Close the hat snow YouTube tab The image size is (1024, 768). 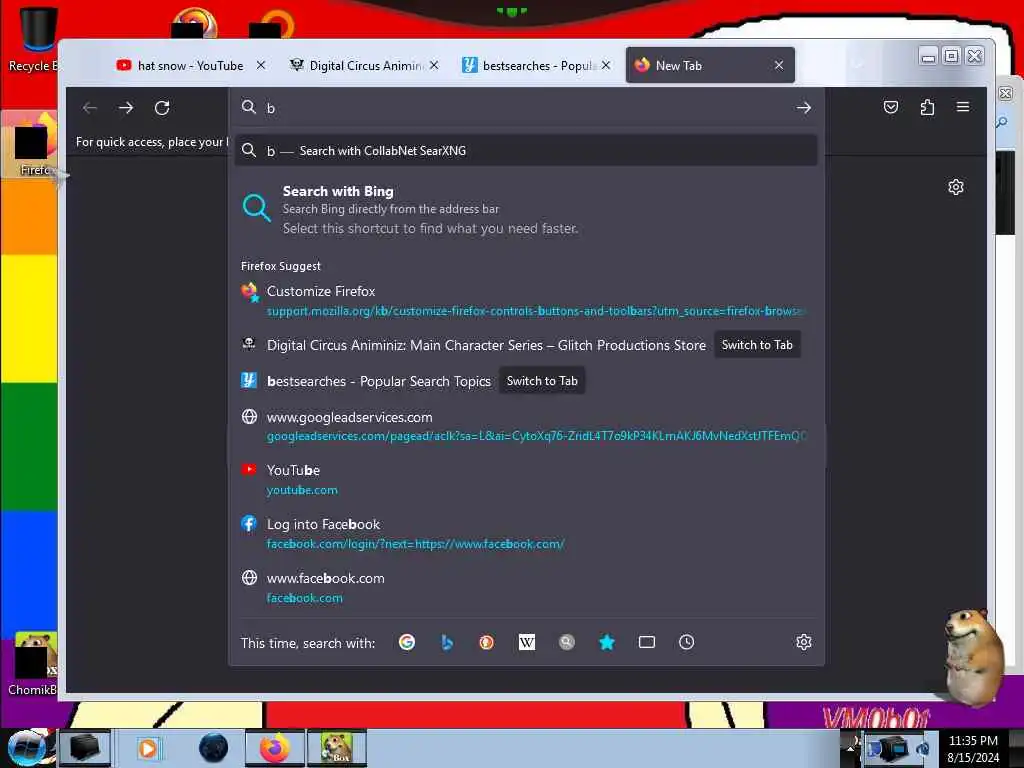click(261, 65)
